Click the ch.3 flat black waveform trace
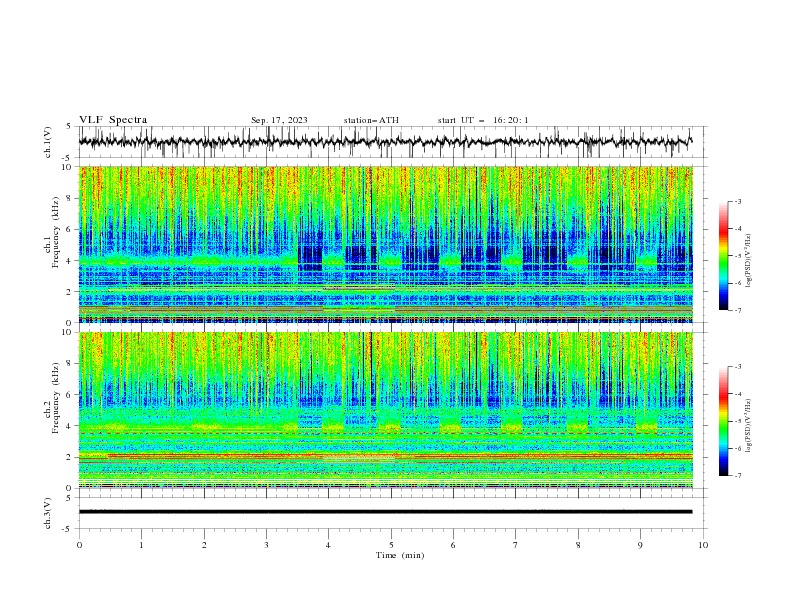This screenshot has height=612, width=792. [x=385, y=512]
